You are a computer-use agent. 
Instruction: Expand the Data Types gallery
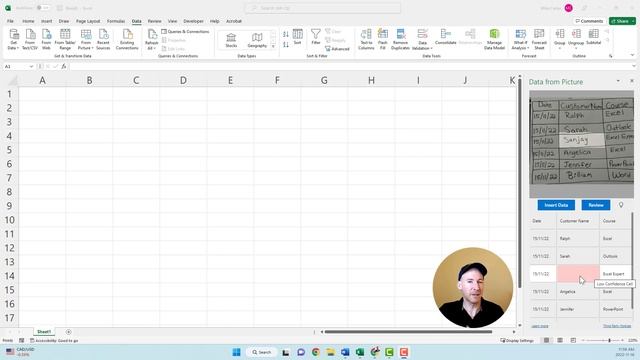click(273, 47)
